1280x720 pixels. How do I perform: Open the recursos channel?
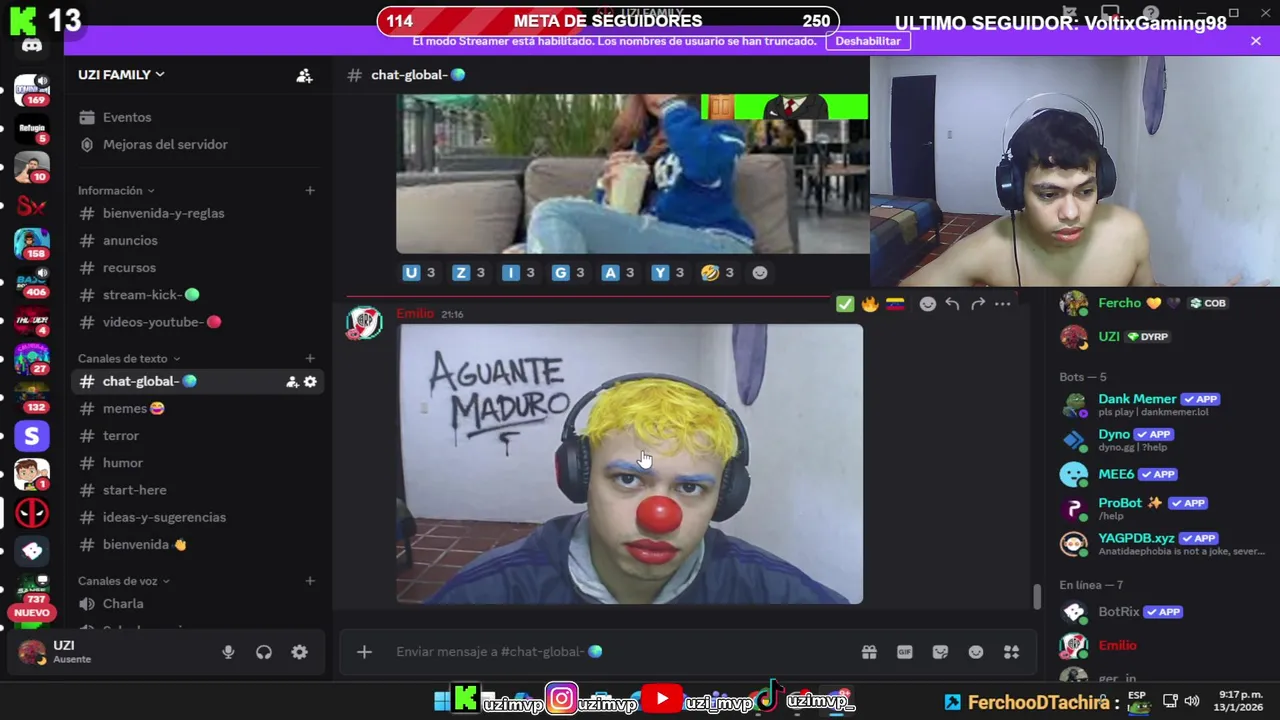[129, 267]
